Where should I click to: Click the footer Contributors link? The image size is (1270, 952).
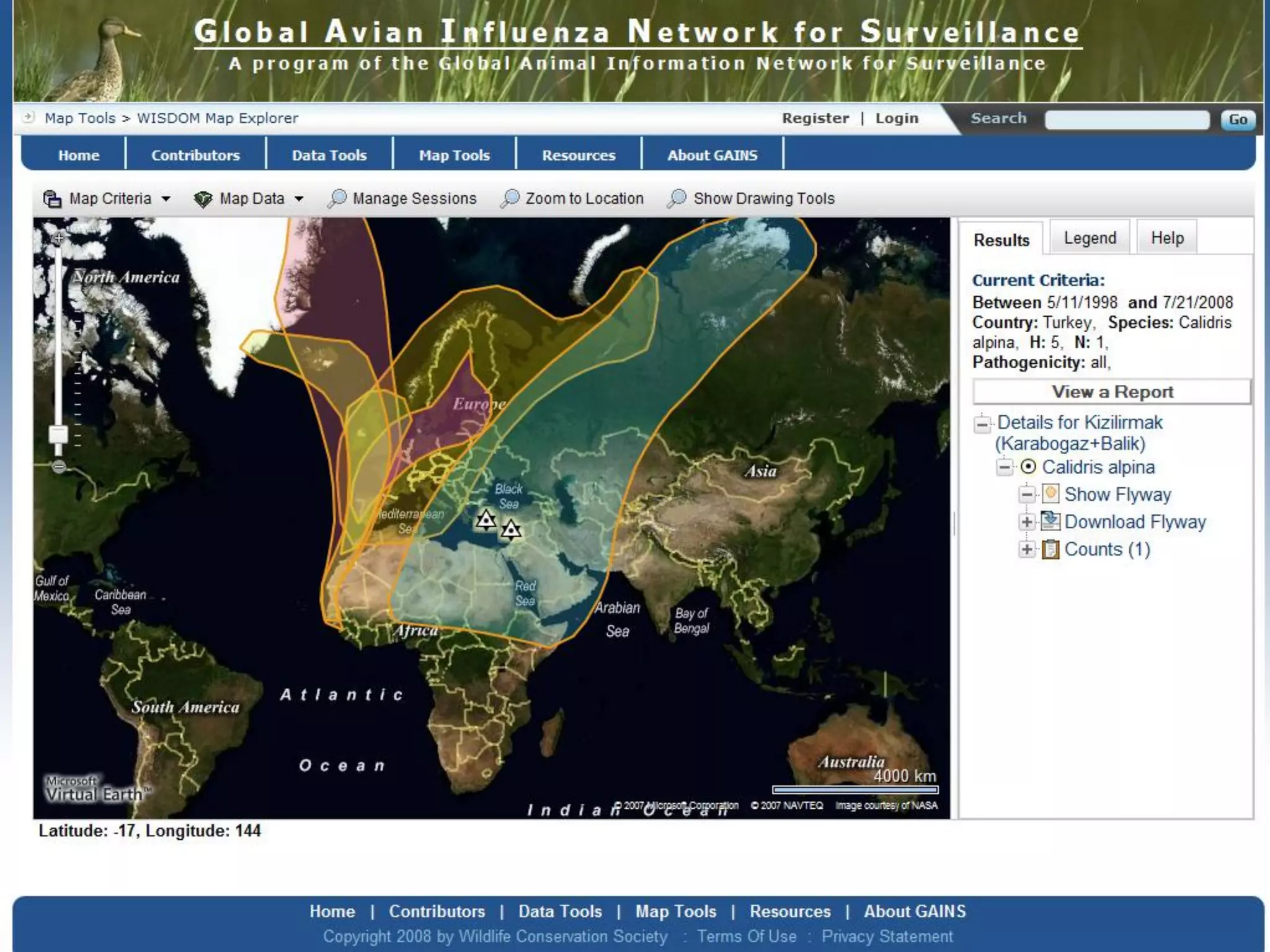[437, 911]
